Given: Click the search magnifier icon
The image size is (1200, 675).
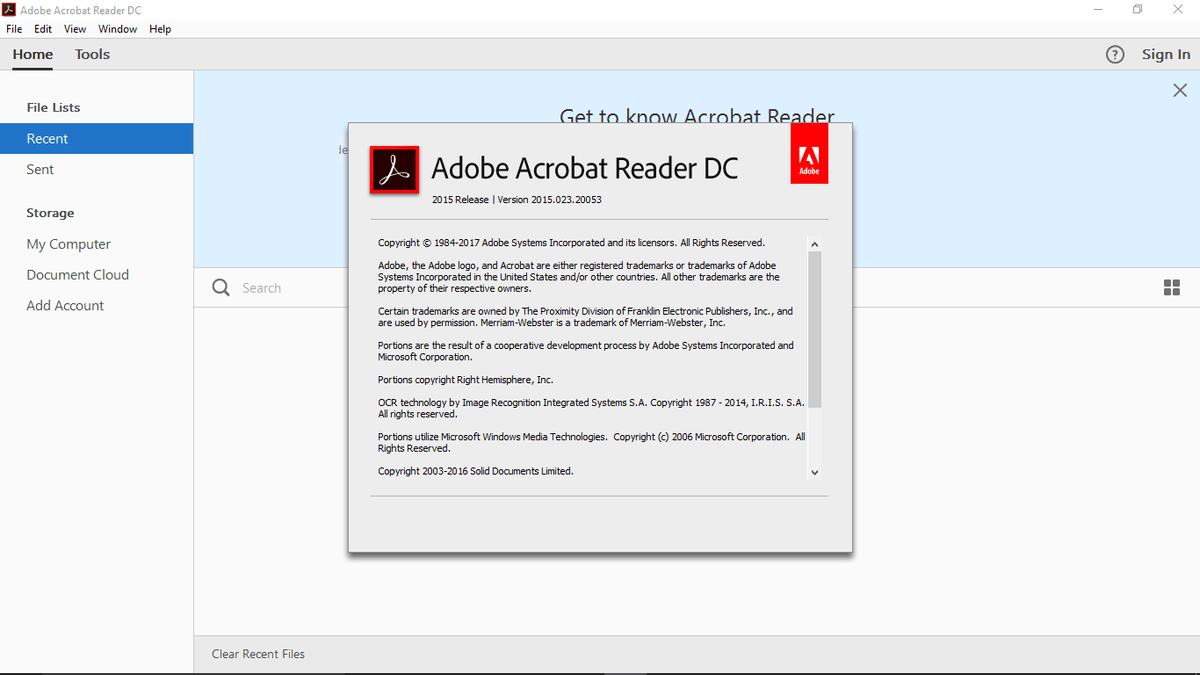Looking at the screenshot, I should (221, 288).
